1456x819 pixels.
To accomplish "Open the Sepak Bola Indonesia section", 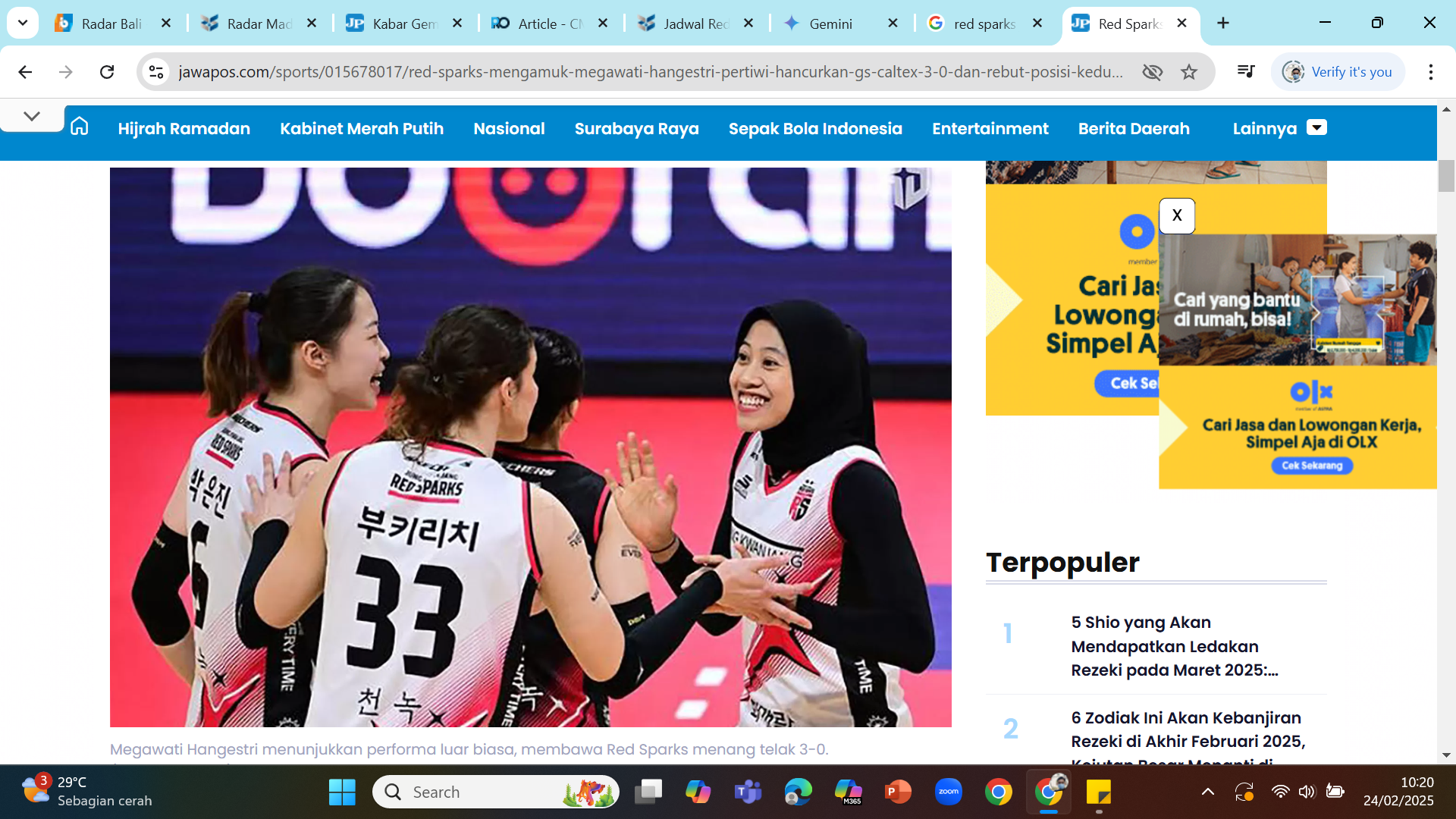I will click(x=815, y=129).
